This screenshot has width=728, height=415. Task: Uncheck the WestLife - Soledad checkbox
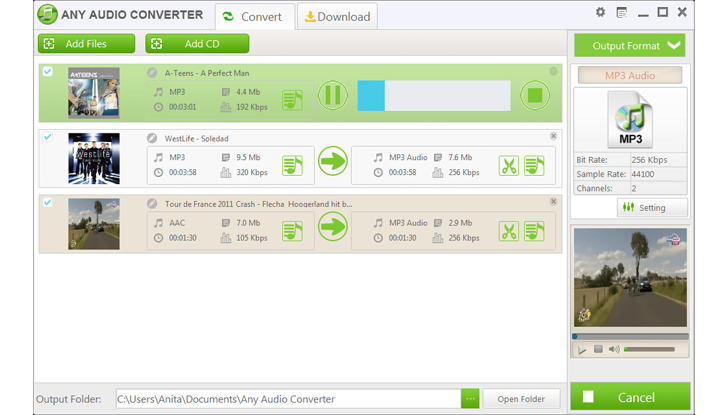(47, 137)
